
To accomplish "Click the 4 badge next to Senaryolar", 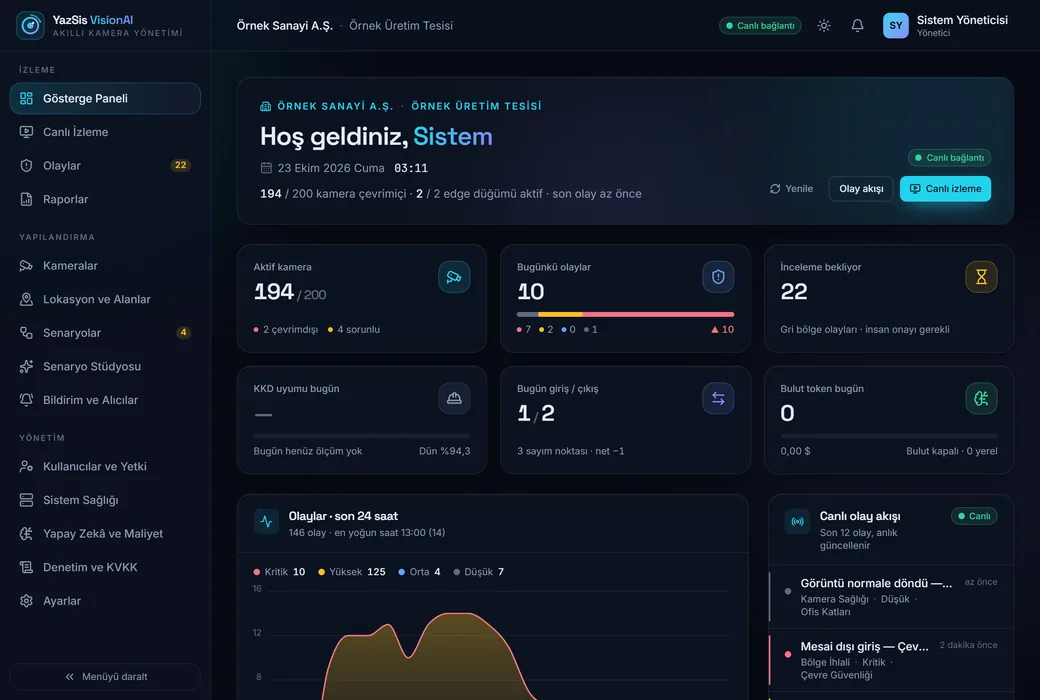I will [x=184, y=332].
